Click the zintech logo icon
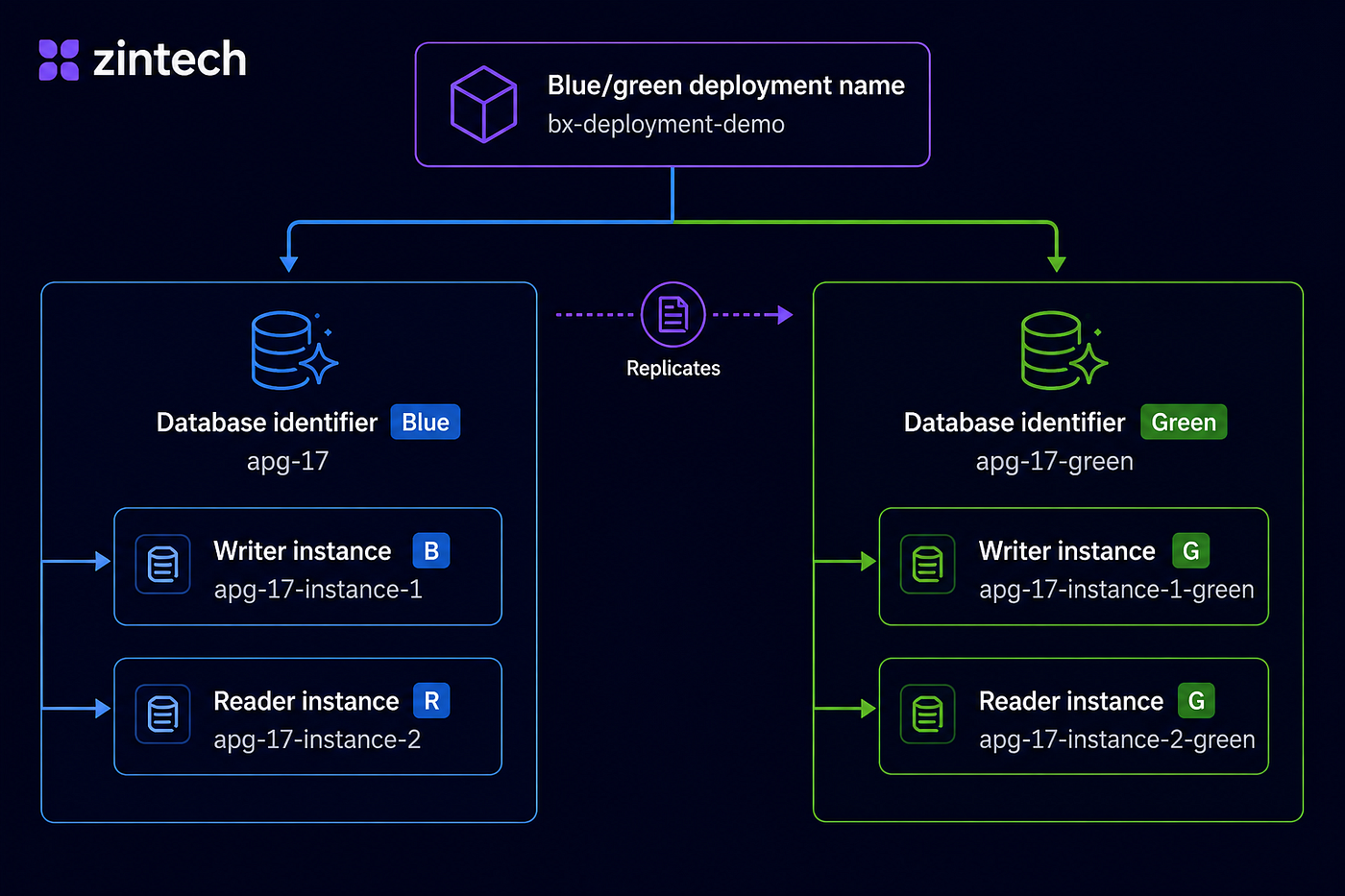This screenshot has width=1345, height=896. pos(59,60)
